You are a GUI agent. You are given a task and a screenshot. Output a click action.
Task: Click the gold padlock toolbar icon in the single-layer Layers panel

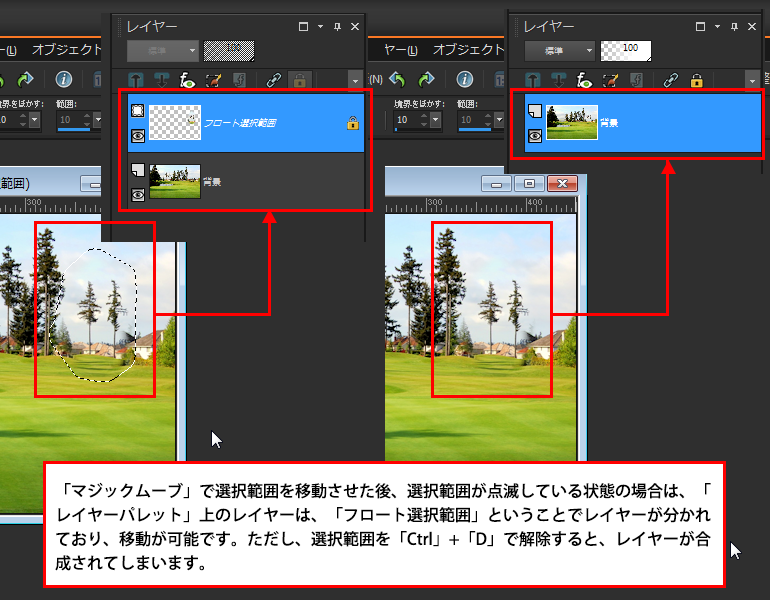(x=696, y=80)
